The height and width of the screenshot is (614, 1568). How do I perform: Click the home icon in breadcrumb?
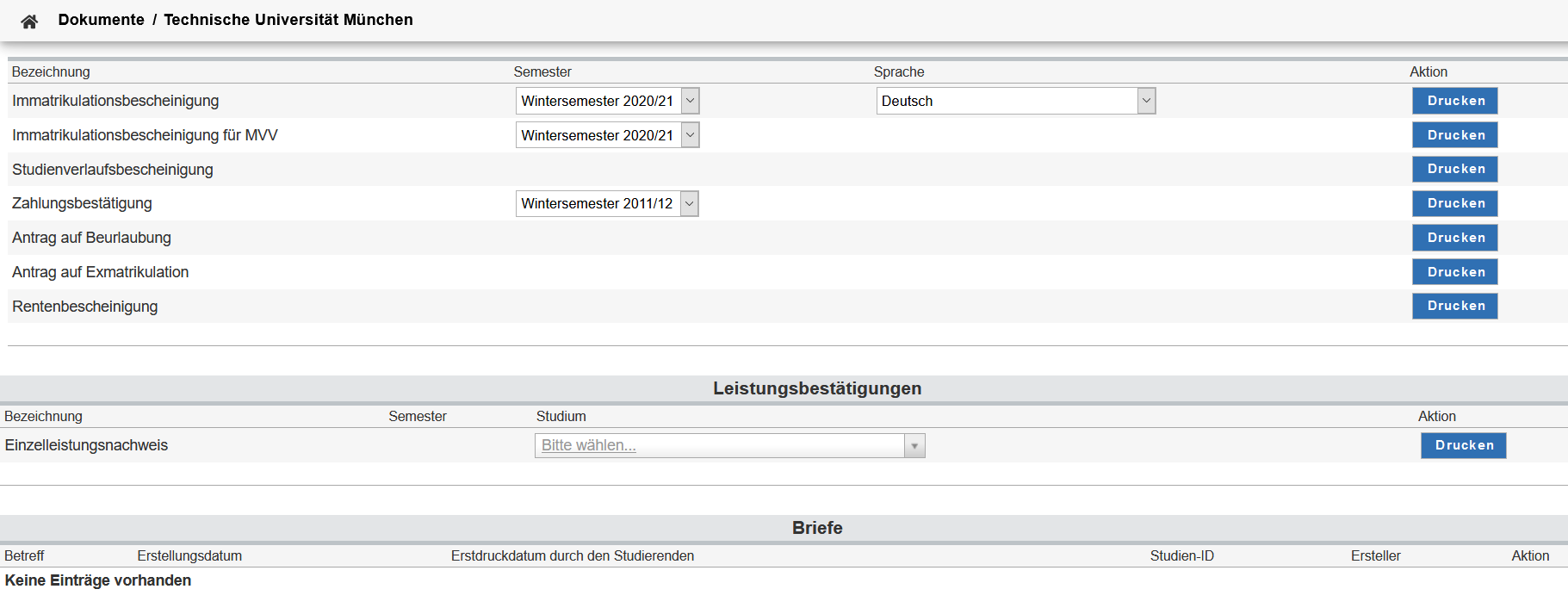tap(29, 22)
